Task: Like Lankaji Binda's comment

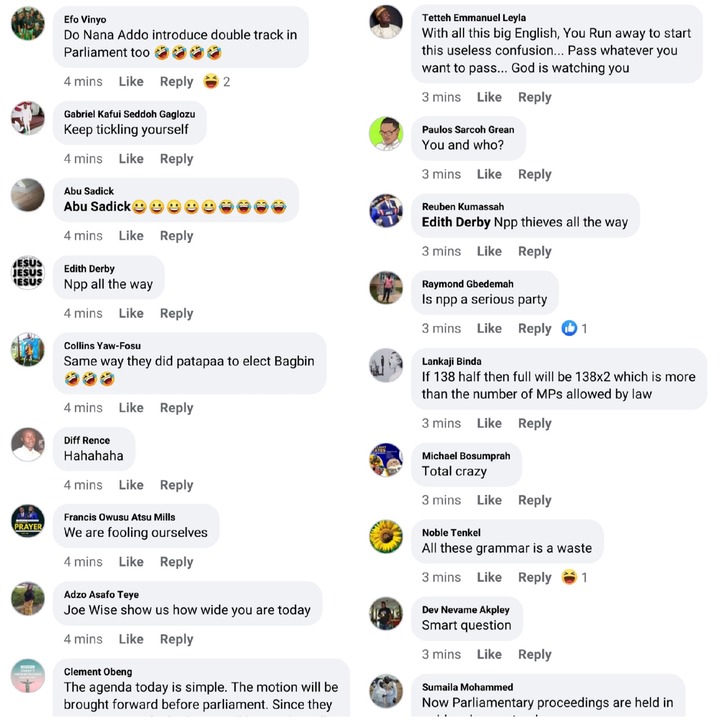Action: (489, 423)
